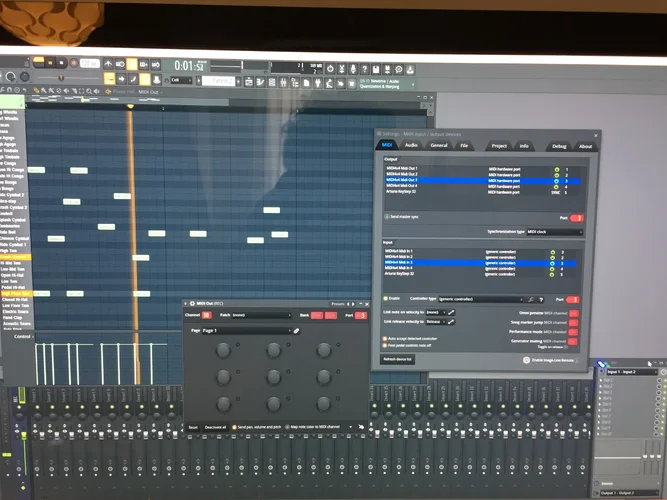
Task: Open the Synchronization type MIDI clock dropdown
Action: tap(555, 232)
